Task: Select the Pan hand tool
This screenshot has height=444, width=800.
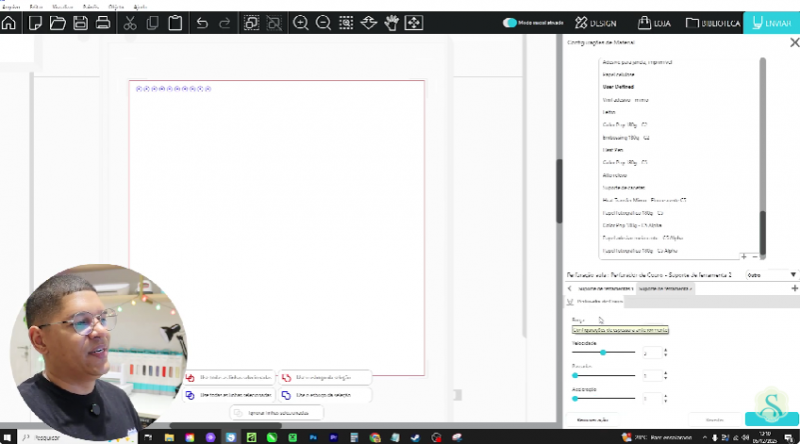Action: tap(391, 23)
